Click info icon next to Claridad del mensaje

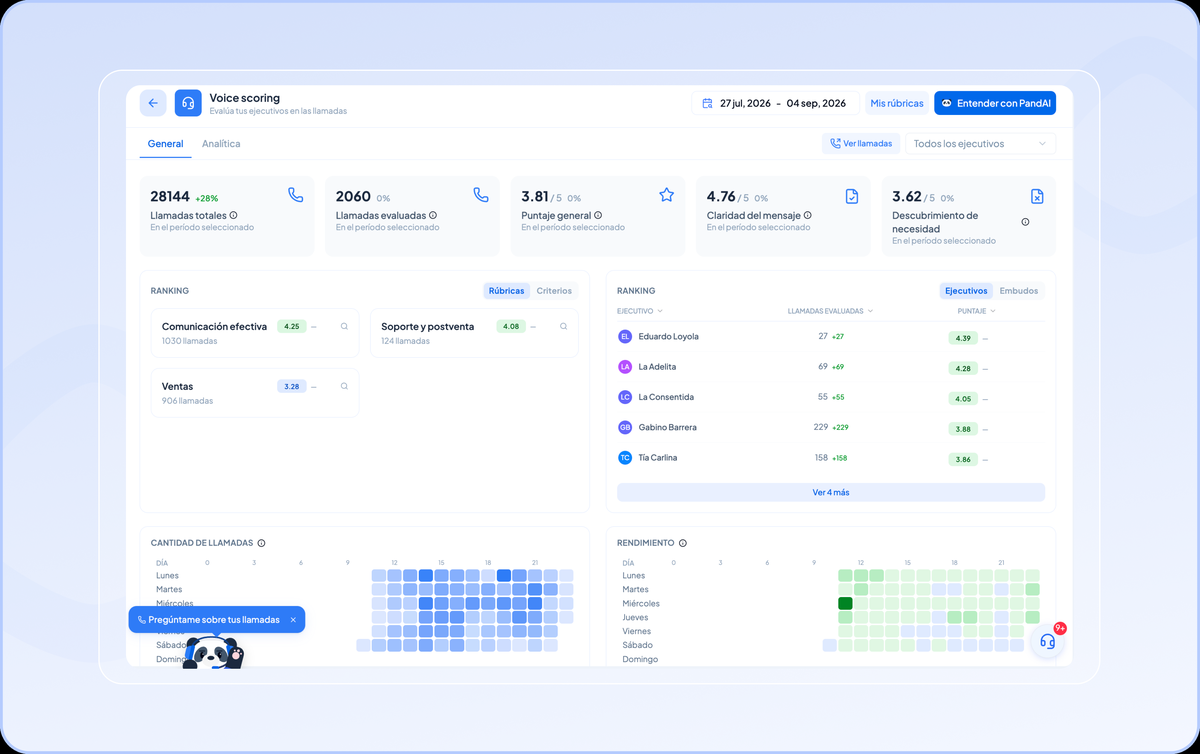pos(807,215)
